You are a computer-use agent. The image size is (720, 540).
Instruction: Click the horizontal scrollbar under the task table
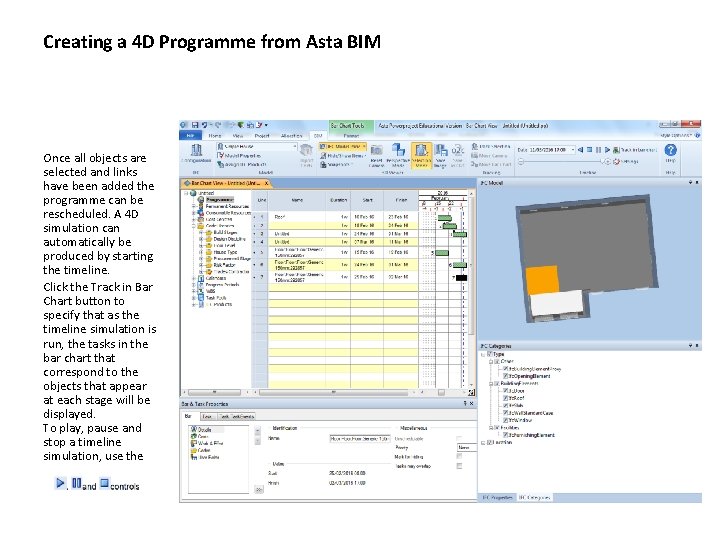[334, 393]
